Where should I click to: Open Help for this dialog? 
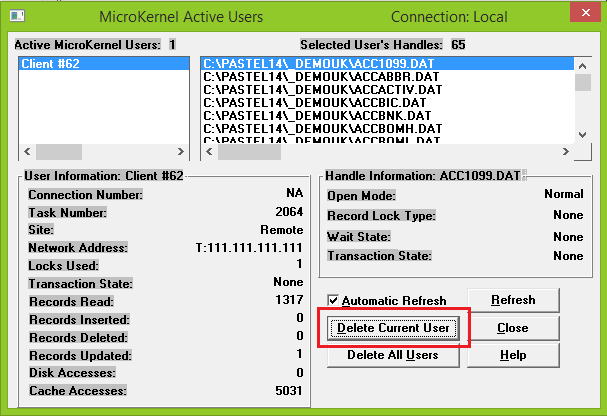click(x=513, y=355)
